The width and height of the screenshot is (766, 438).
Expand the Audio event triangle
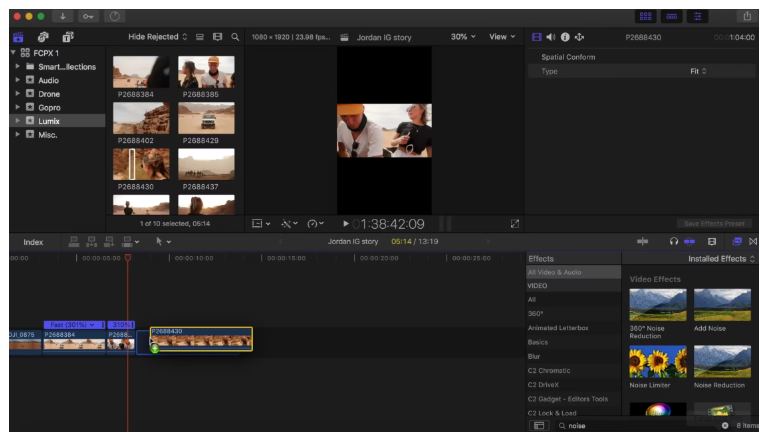tap(18, 80)
